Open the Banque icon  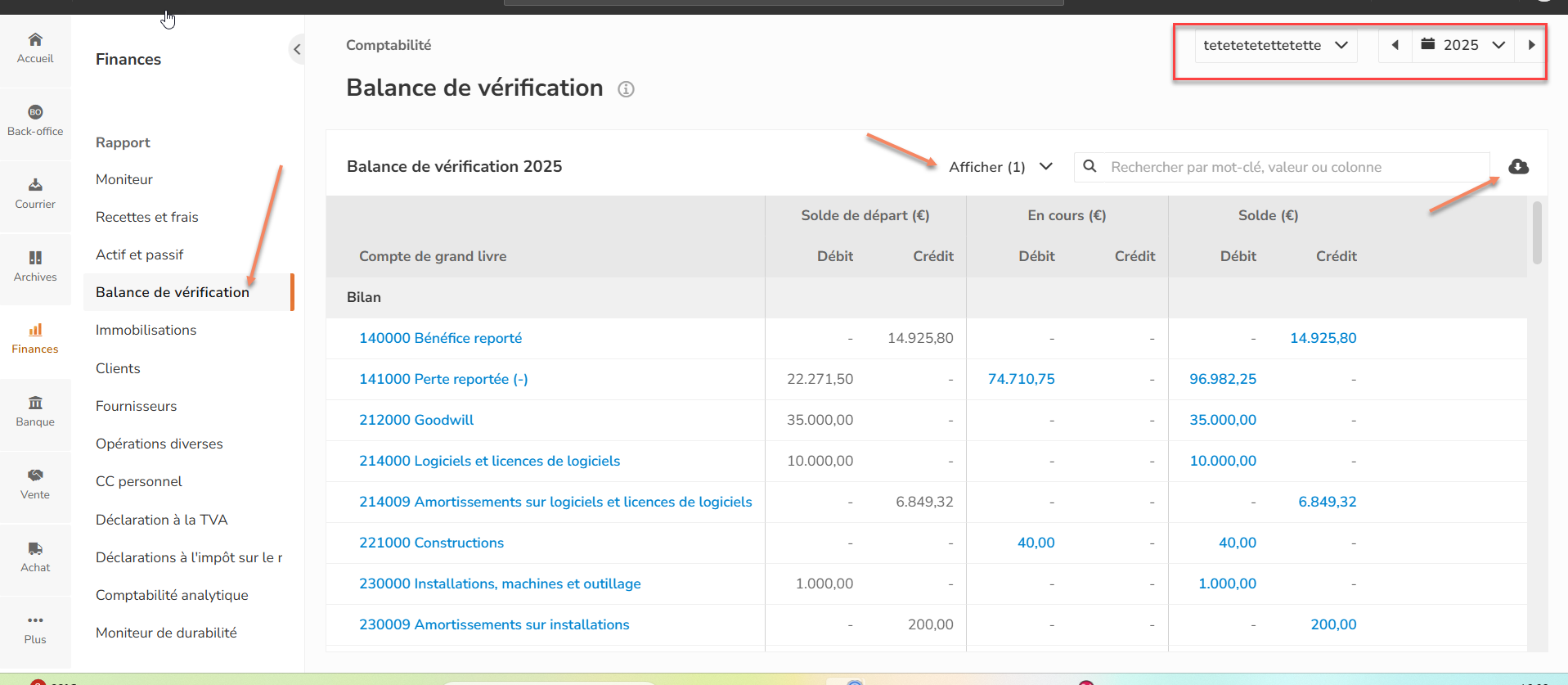35,403
